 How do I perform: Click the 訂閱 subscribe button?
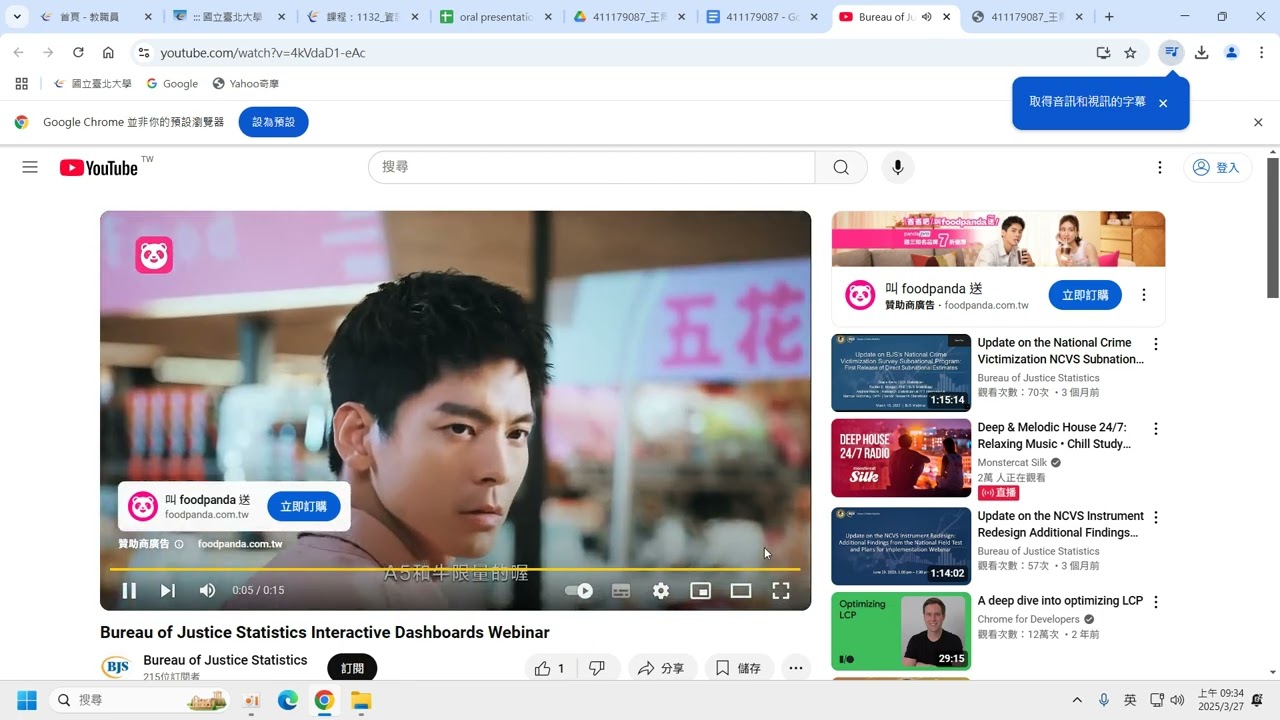(352, 668)
